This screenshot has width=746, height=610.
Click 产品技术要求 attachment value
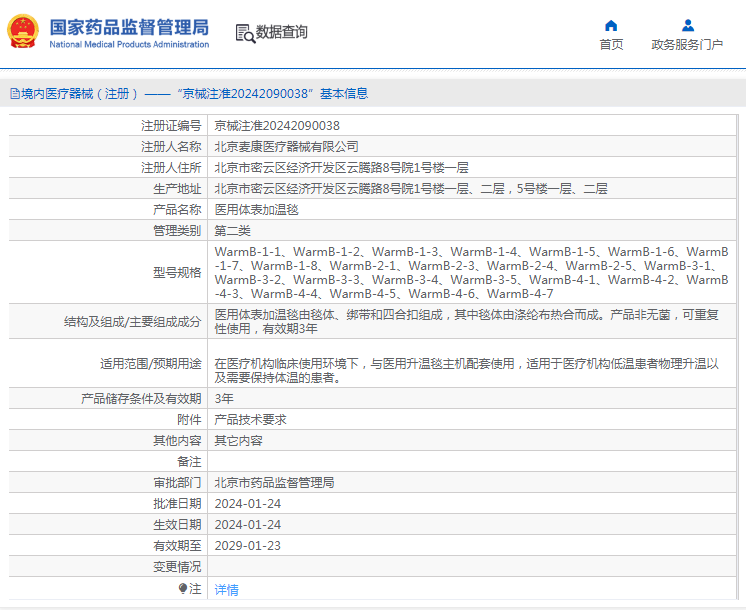pos(250,420)
